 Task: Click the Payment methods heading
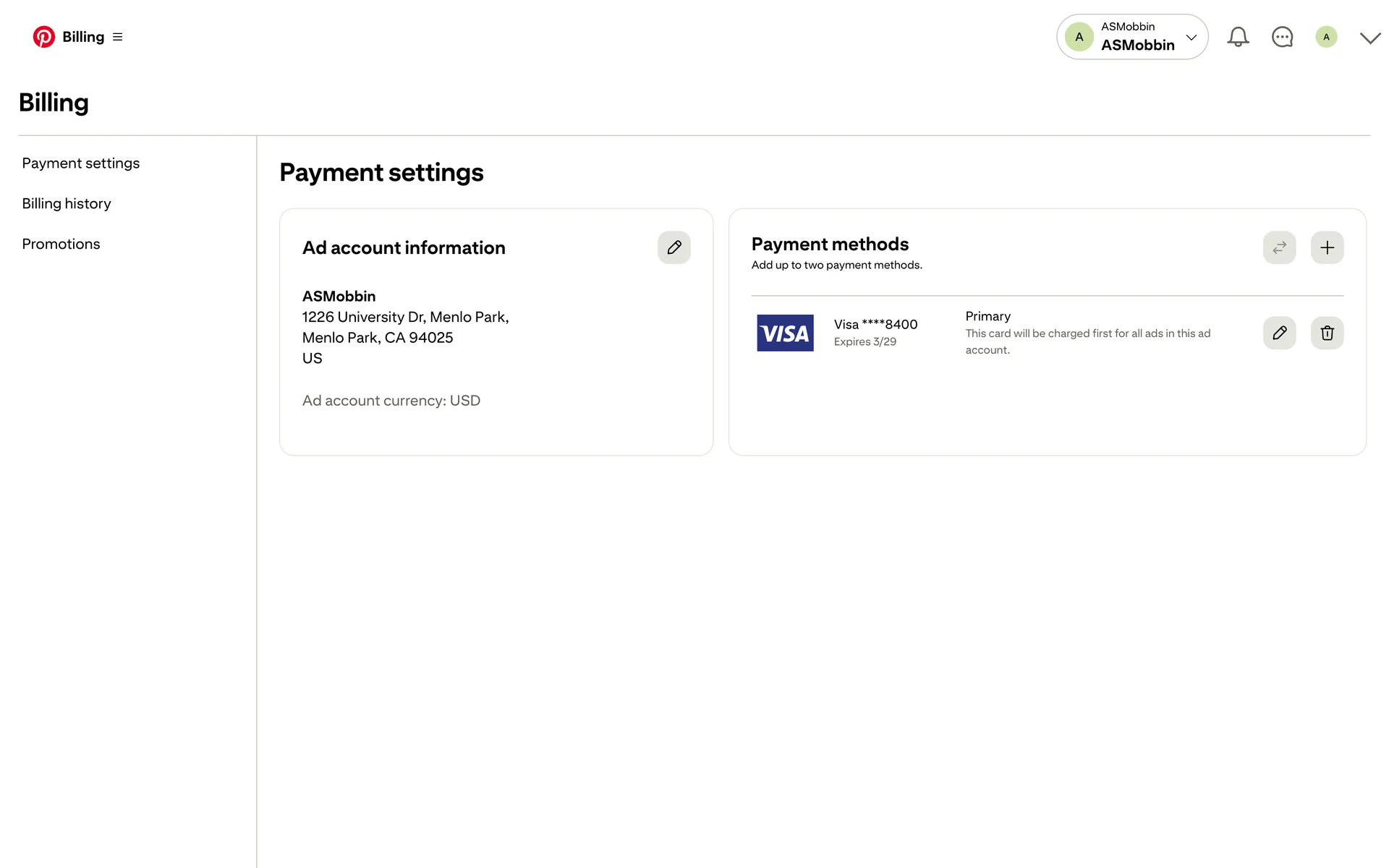click(830, 244)
